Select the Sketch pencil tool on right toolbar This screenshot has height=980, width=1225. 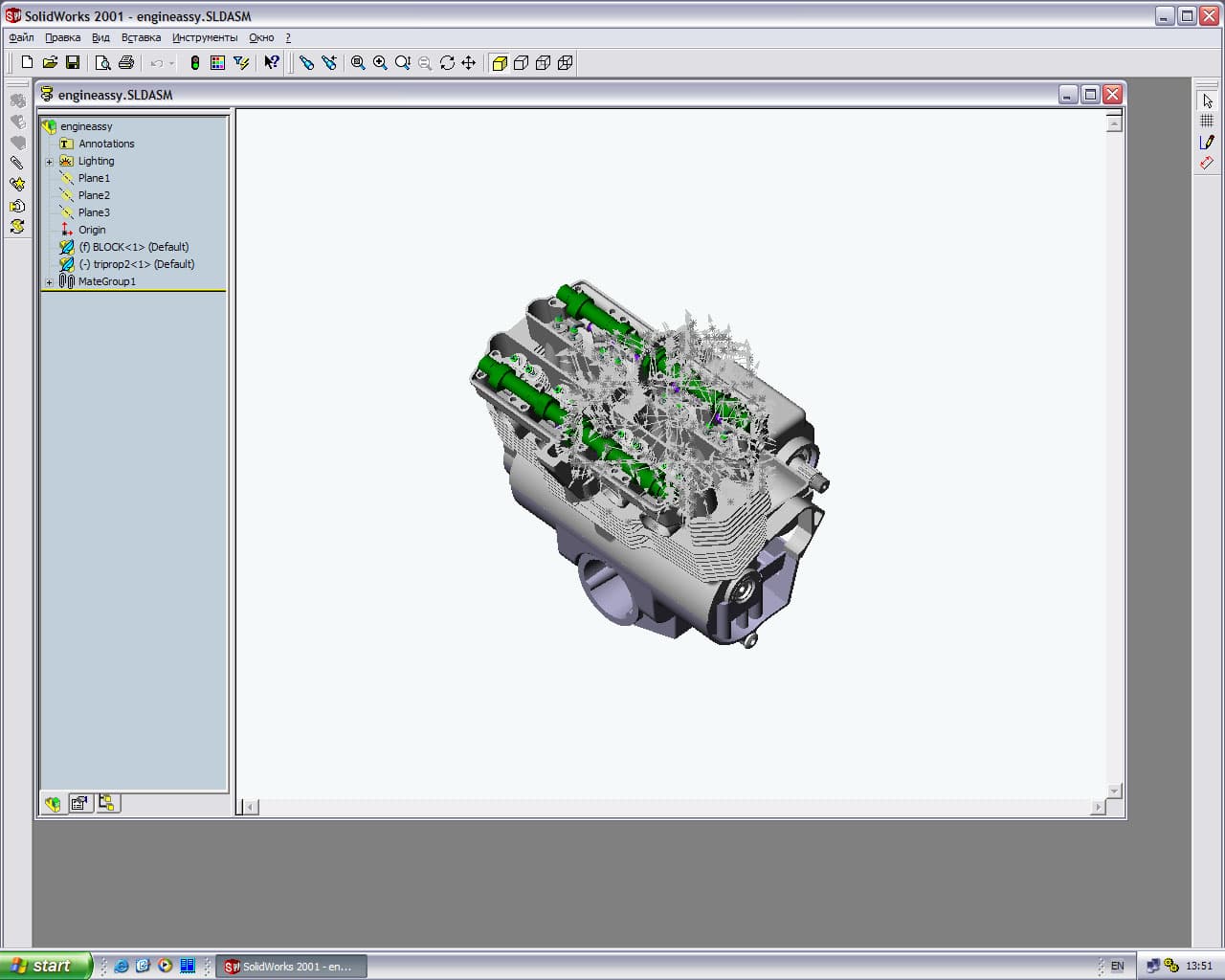pos(1207,142)
